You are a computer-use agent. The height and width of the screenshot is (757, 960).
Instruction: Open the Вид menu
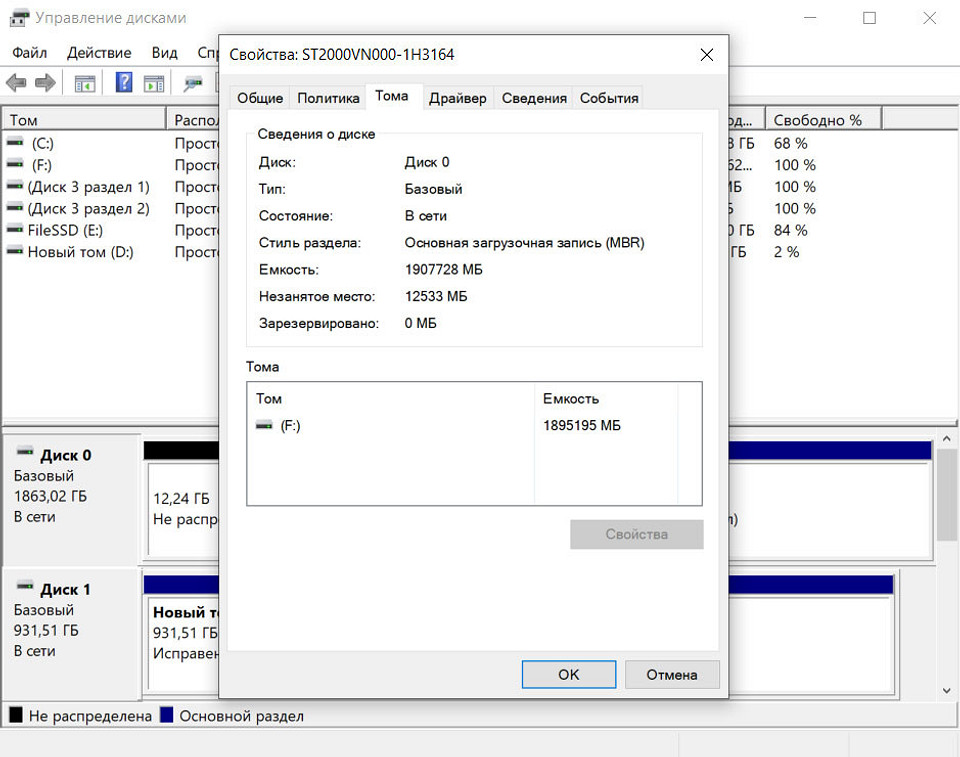coord(164,53)
